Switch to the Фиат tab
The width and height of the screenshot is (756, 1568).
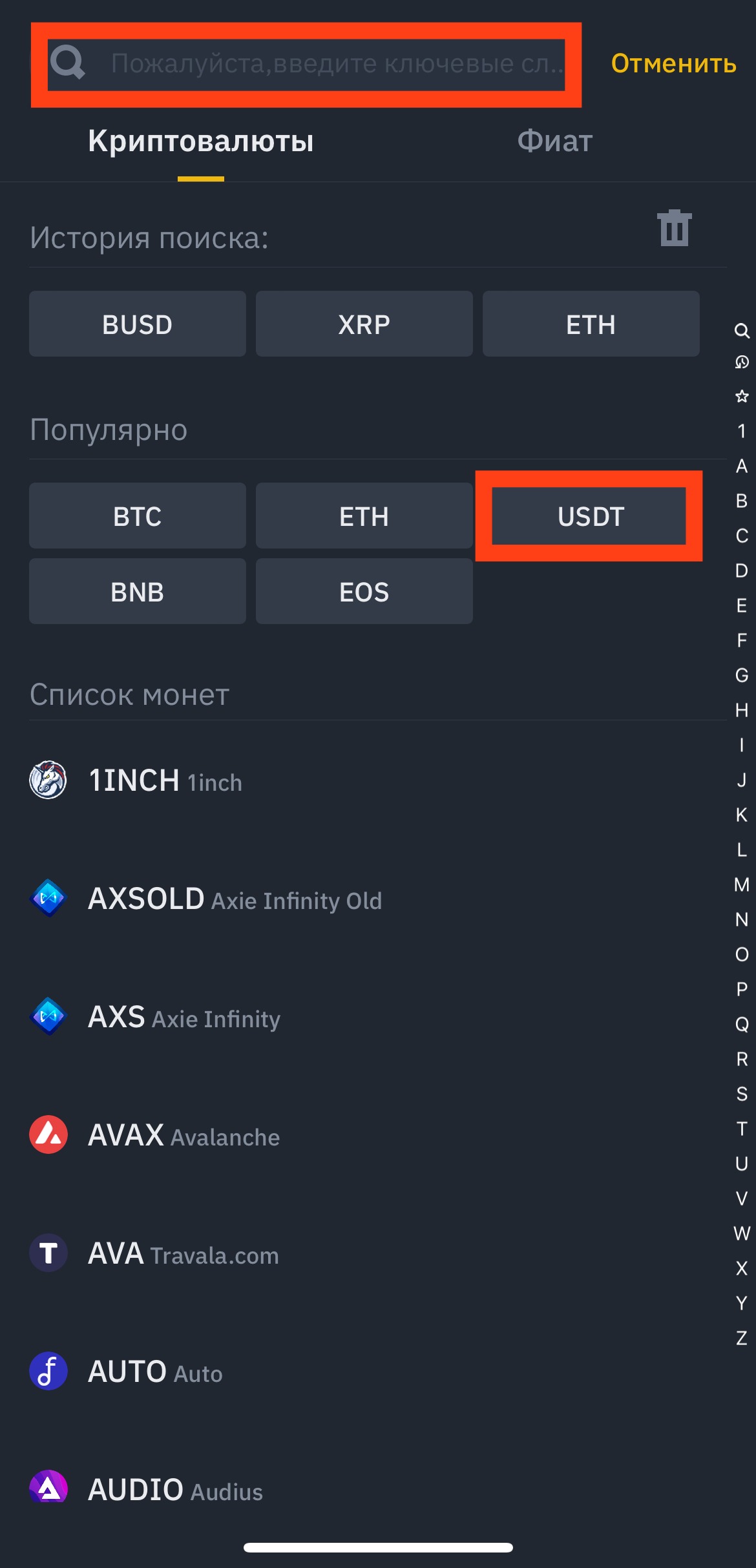pyautogui.click(x=554, y=141)
